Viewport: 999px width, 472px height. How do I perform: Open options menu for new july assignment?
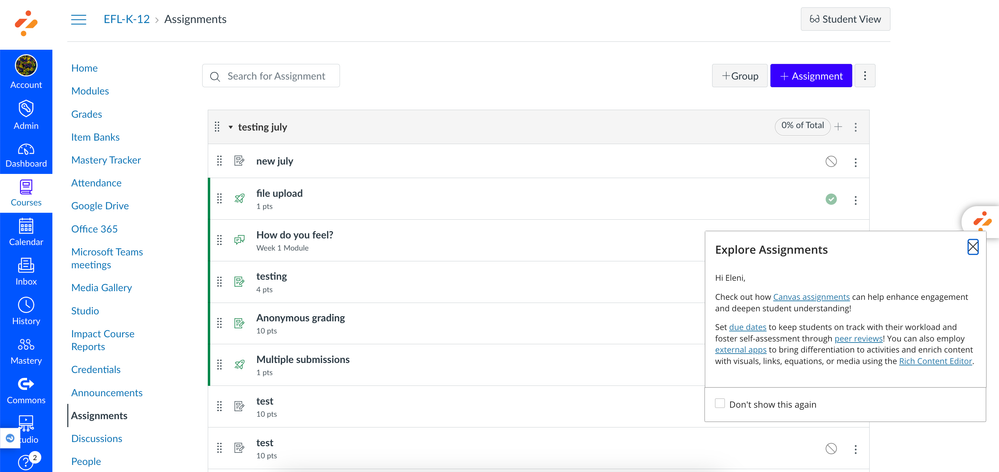tap(855, 162)
